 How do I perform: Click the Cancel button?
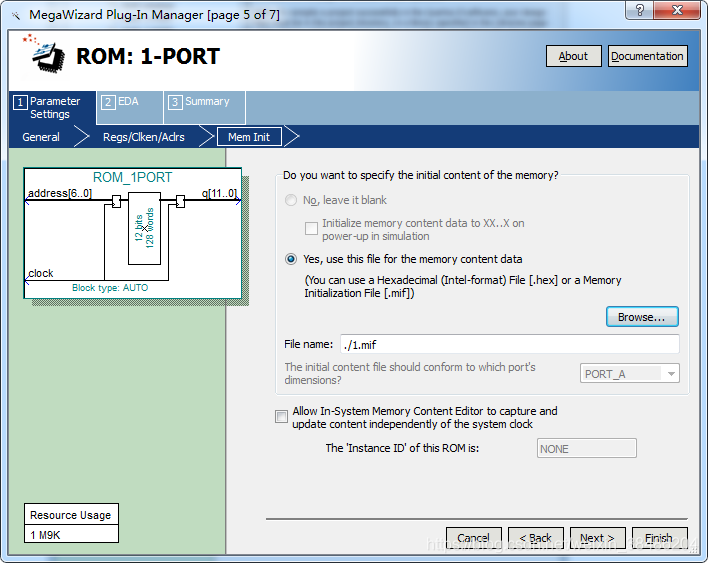point(474,538)
